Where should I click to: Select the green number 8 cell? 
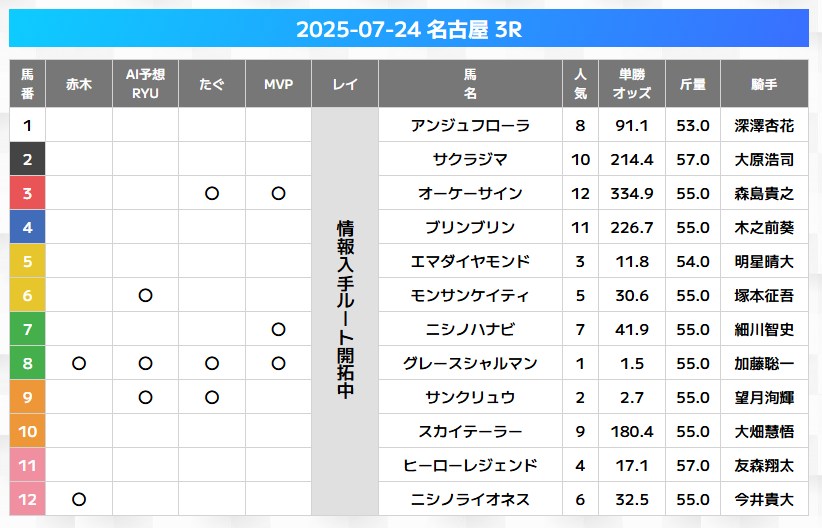(x=27, y=363)
